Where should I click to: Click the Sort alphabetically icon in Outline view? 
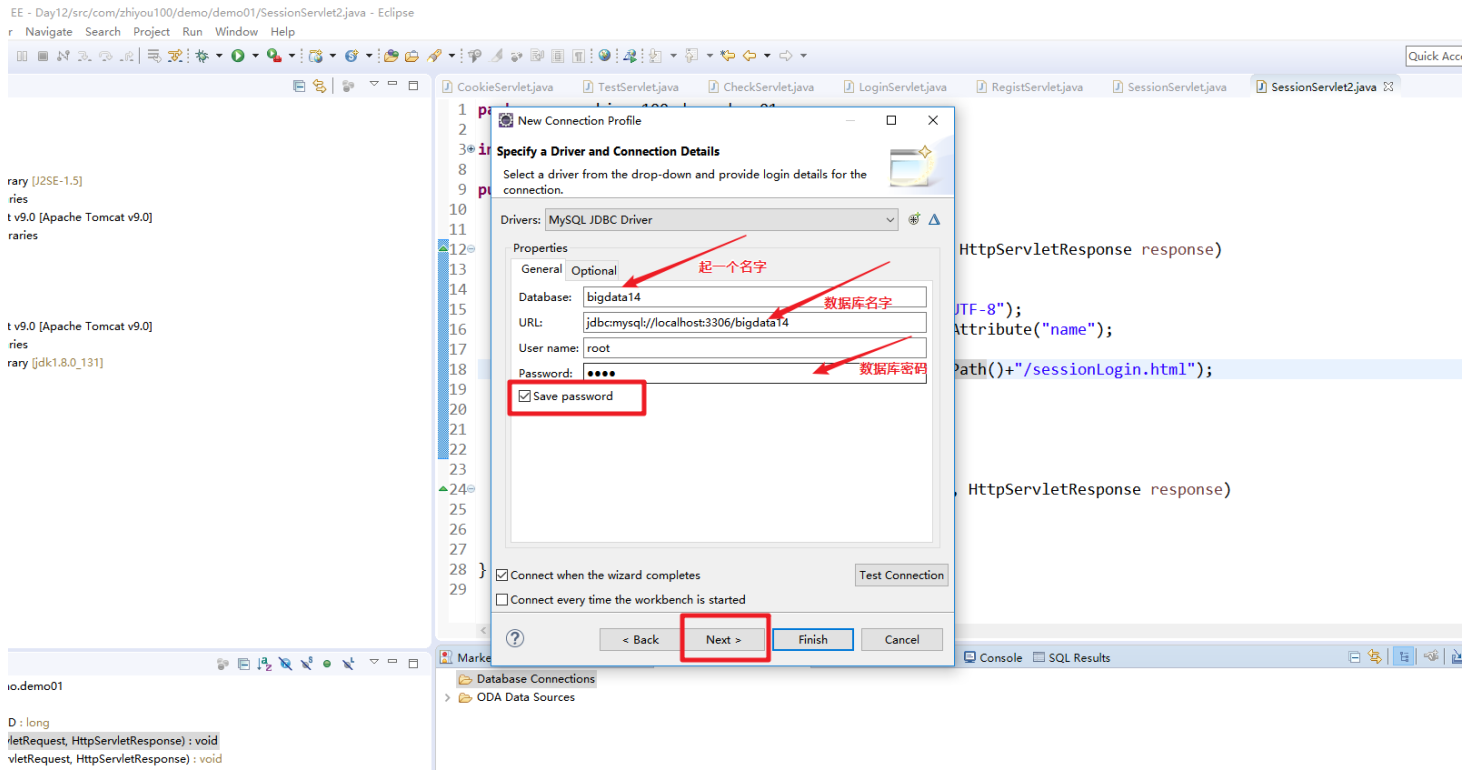[265, 663]
